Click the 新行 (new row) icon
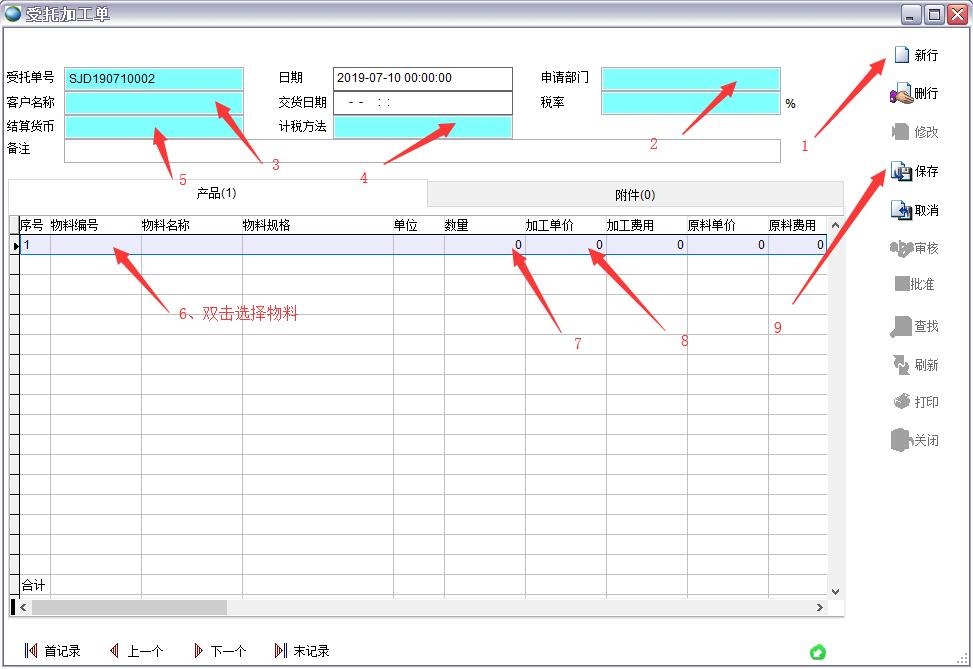Viewport: 973px width, 669px height. 916,55
